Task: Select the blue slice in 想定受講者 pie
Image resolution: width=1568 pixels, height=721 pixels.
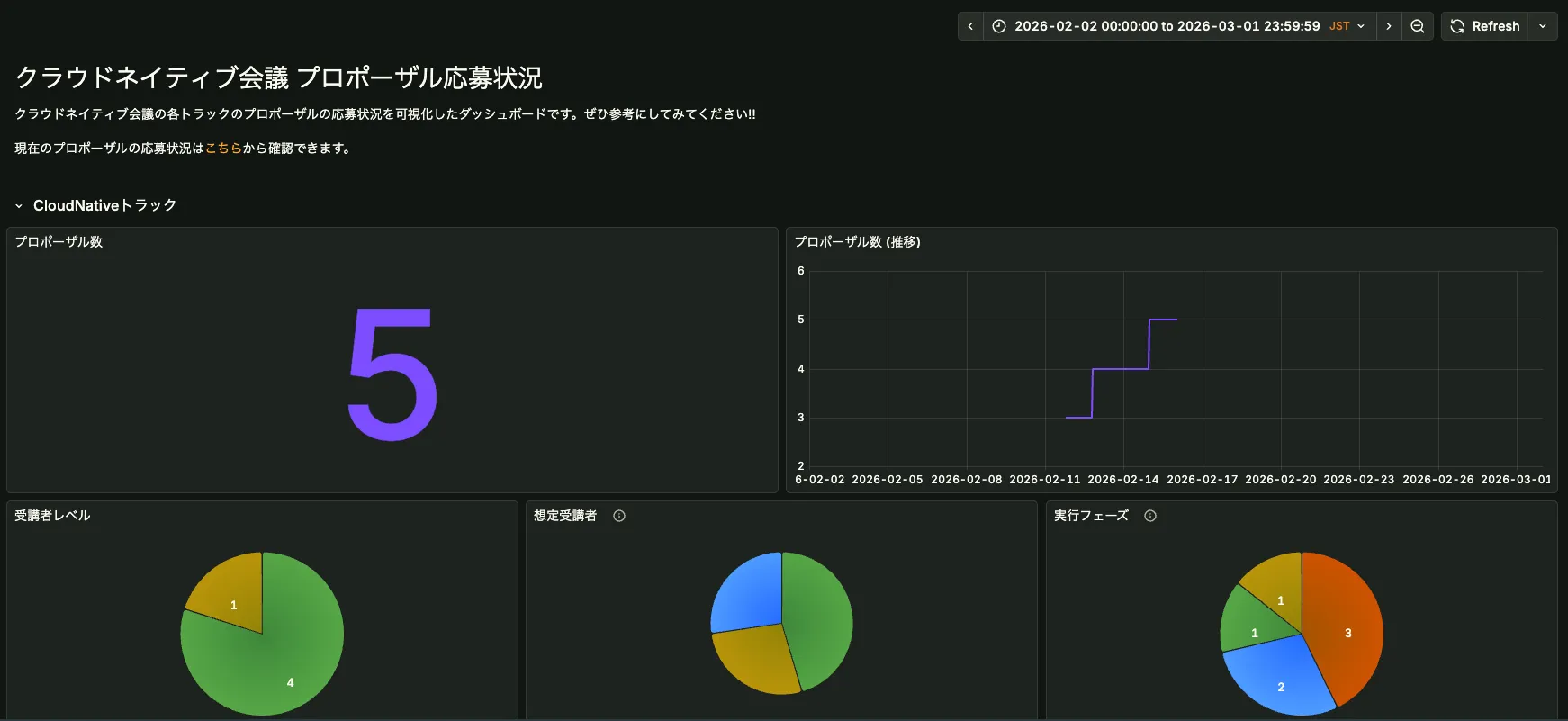Action: pos(752,594)
